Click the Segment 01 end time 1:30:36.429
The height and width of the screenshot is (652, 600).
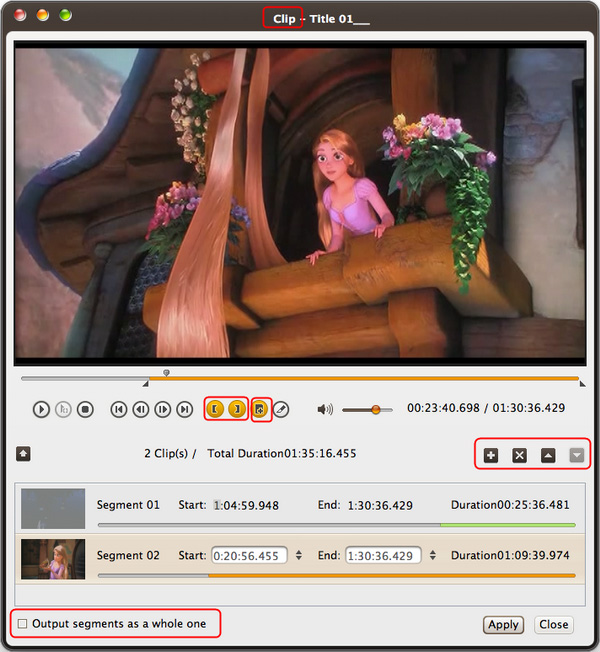click(x=380, y=505)
